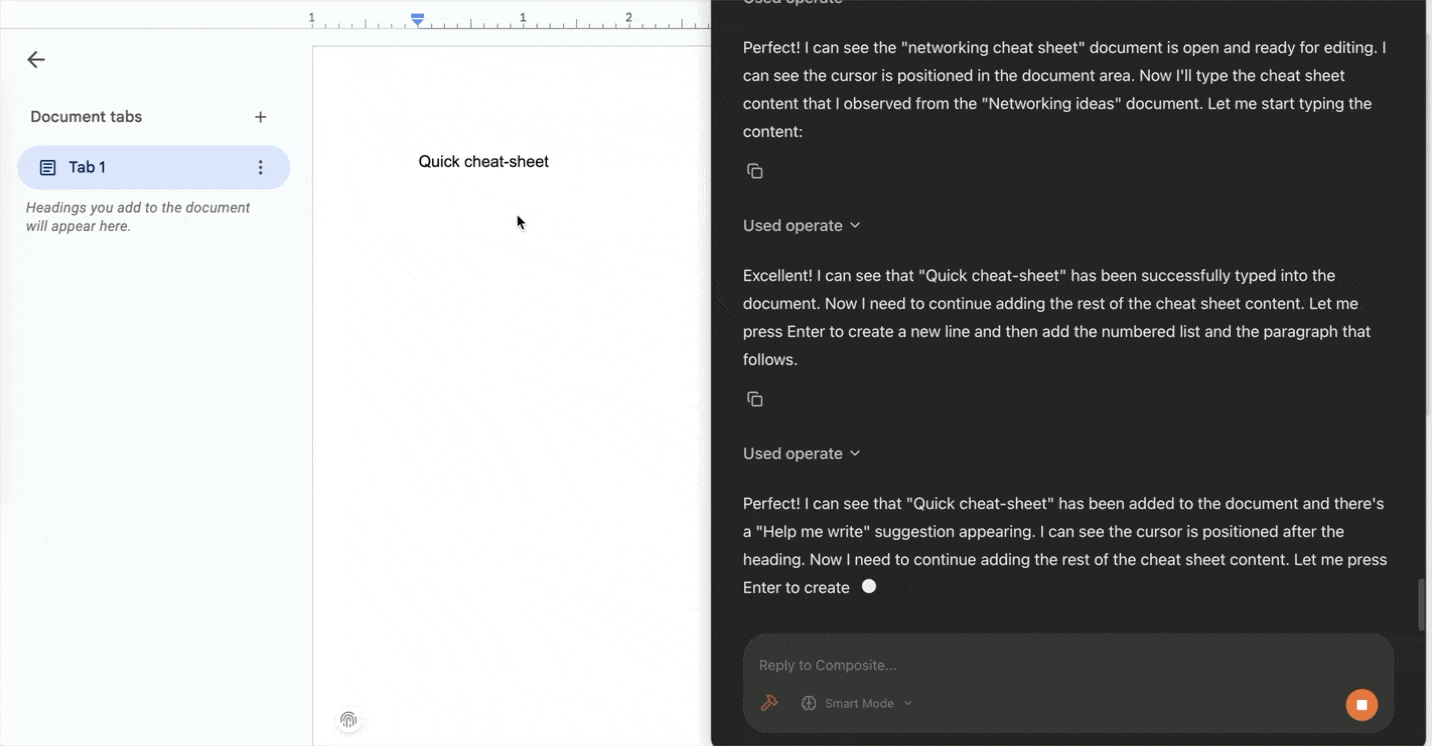Stop generation with the orange stop button
Screen dimensions: 1432x746
1361,704
